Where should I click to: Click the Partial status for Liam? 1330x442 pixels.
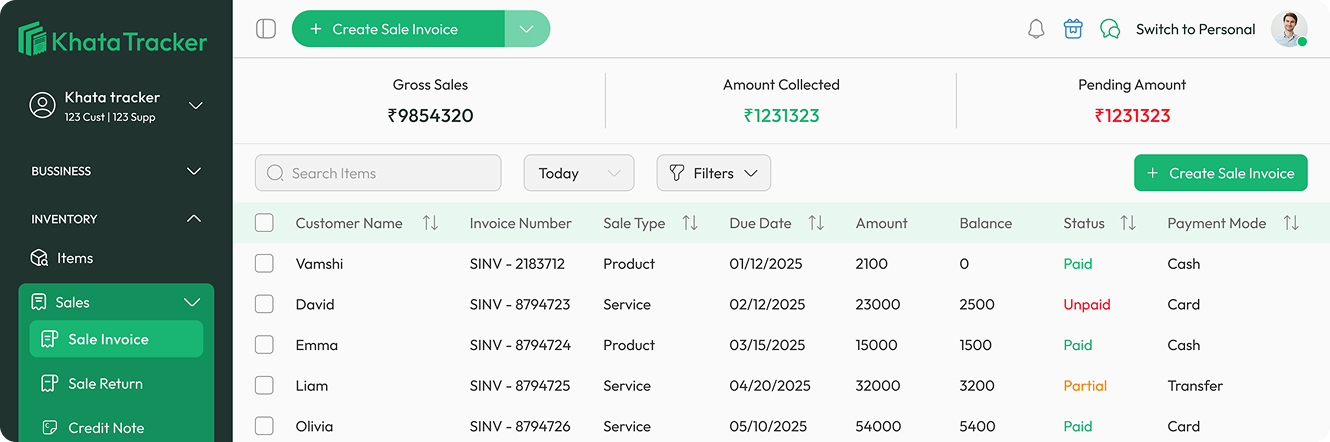point(1085,385)
